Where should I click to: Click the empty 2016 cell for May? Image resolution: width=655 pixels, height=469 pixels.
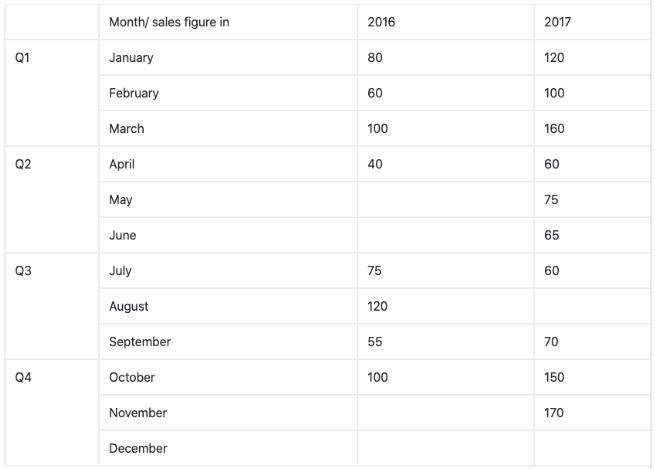coord(445,200)
